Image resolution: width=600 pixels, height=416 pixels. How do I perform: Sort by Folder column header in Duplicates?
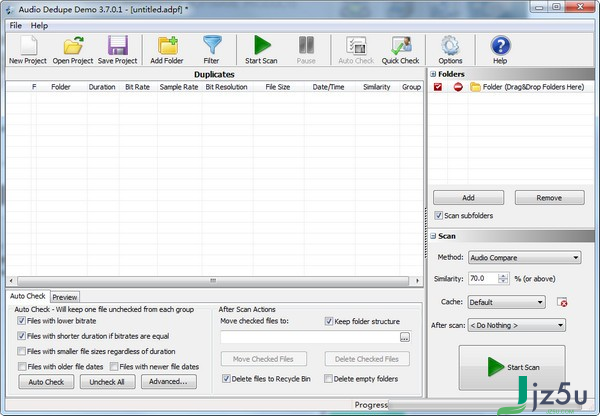pos(61,87)
